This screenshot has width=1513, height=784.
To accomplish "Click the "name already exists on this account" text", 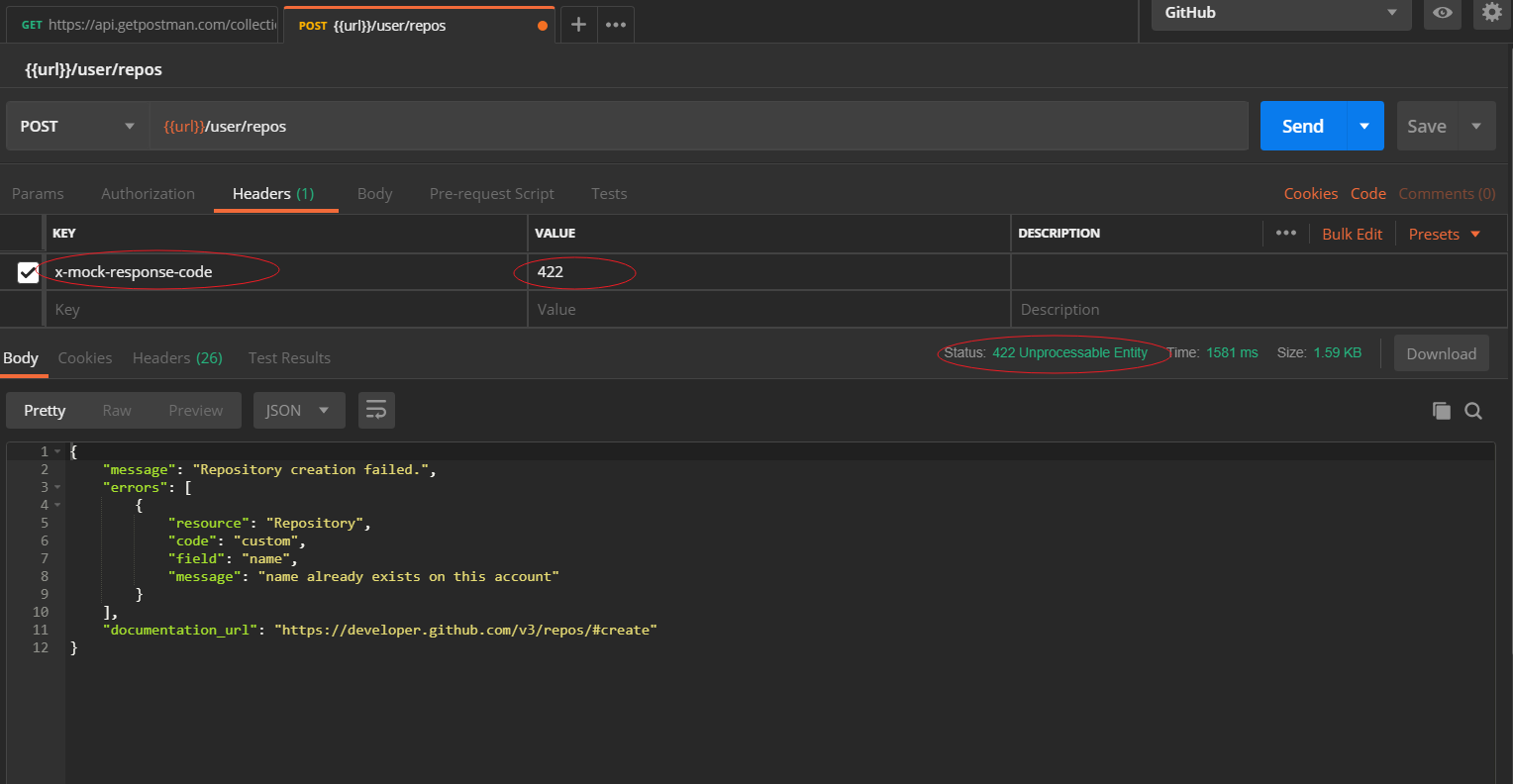I will [409, 576].
